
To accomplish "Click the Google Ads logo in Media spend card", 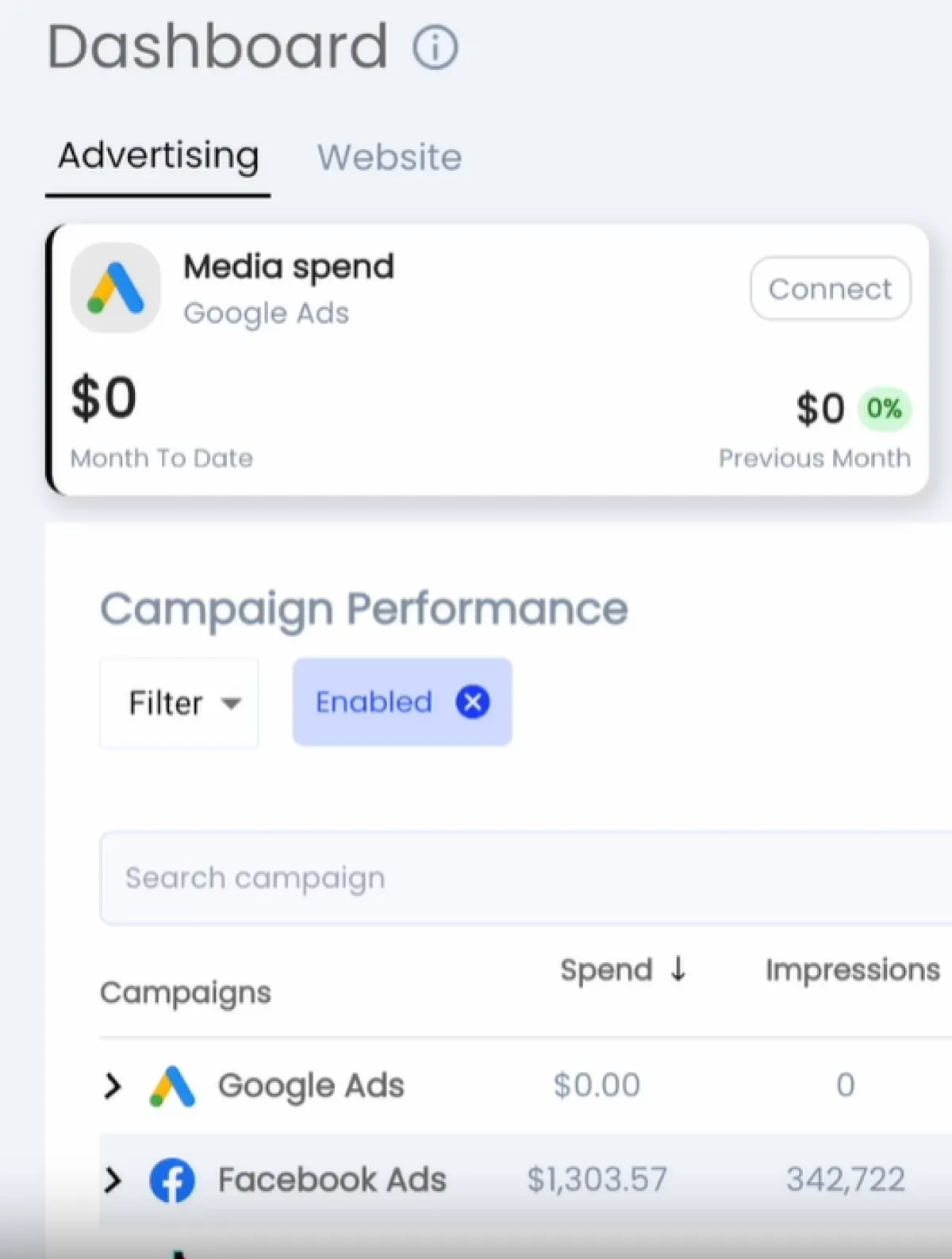I will click(x=116, y=288).
